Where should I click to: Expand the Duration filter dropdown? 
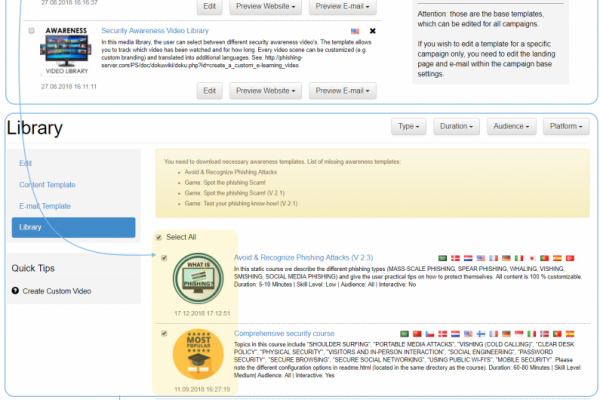456,127
